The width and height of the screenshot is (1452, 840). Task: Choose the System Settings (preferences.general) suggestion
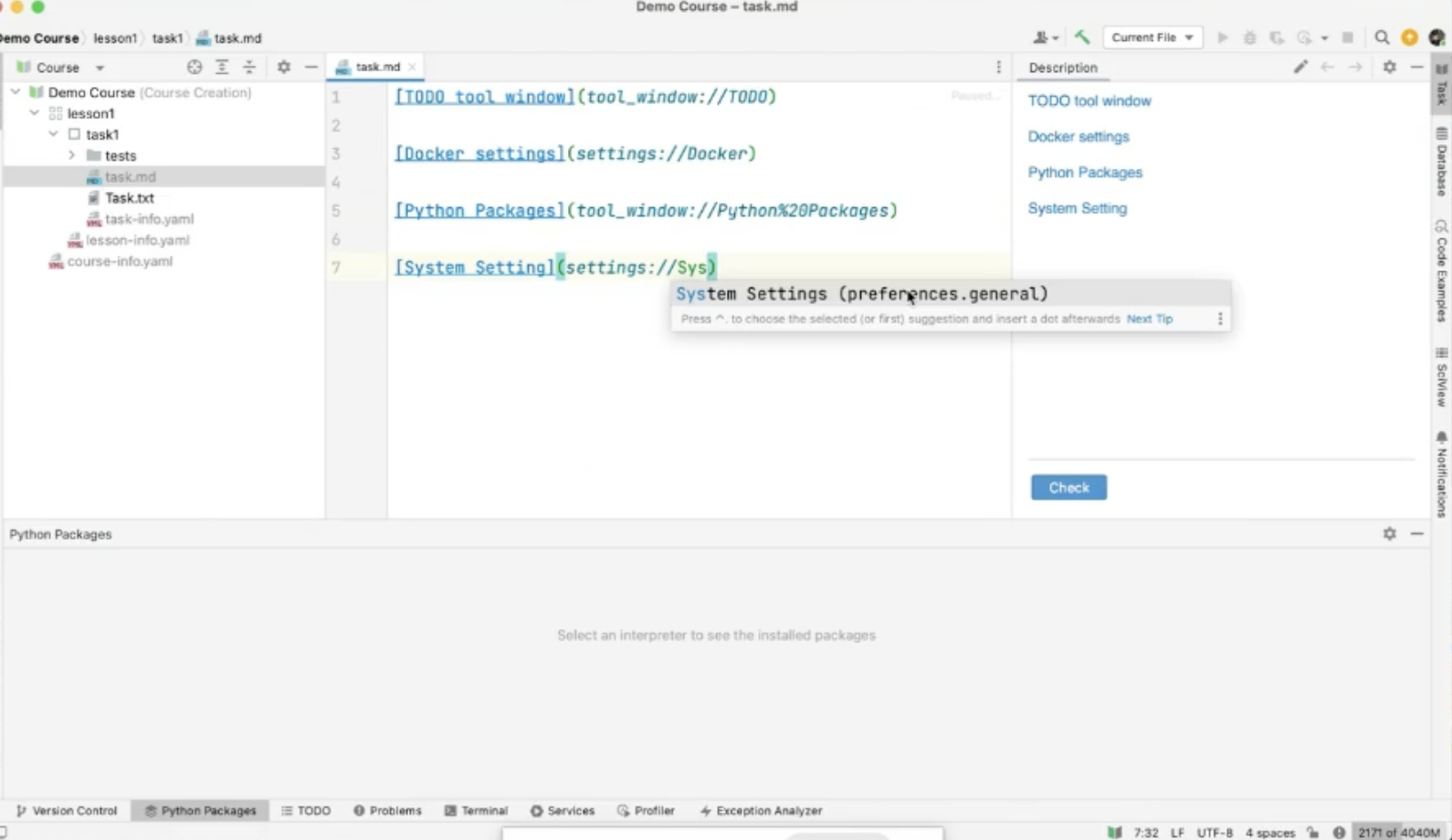coord(951,294)
